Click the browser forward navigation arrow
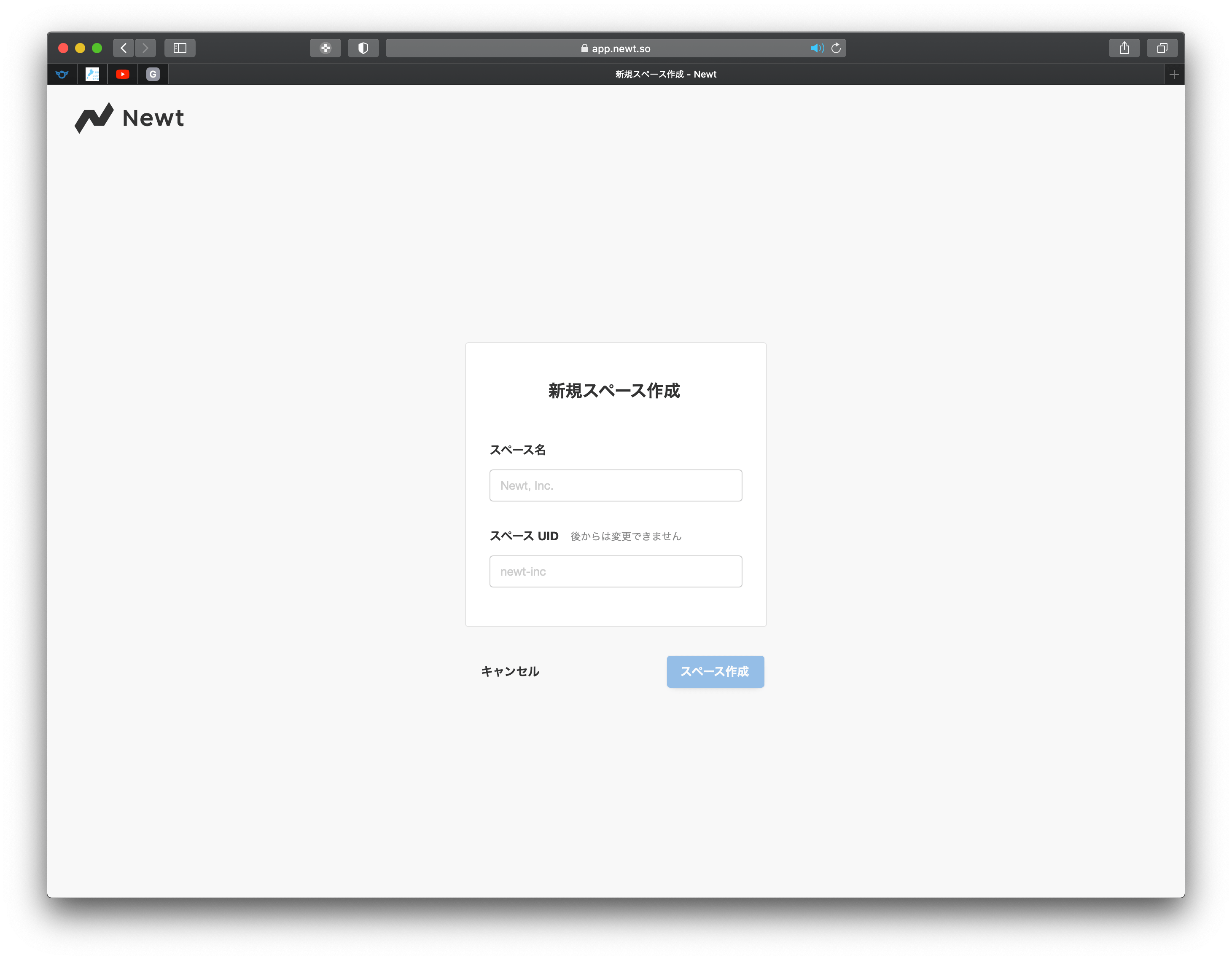The width and height of the screenshot is (1232, 960). tap(149, 47)
